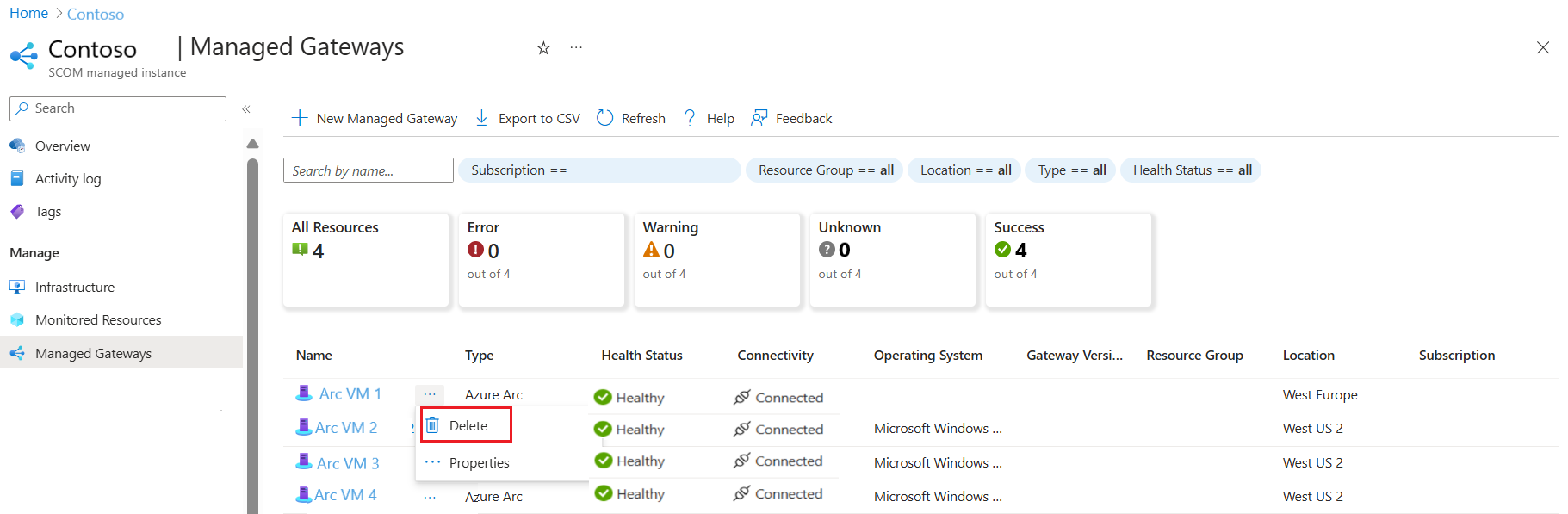
Task: Select the Error summary card
Action: 542,259
